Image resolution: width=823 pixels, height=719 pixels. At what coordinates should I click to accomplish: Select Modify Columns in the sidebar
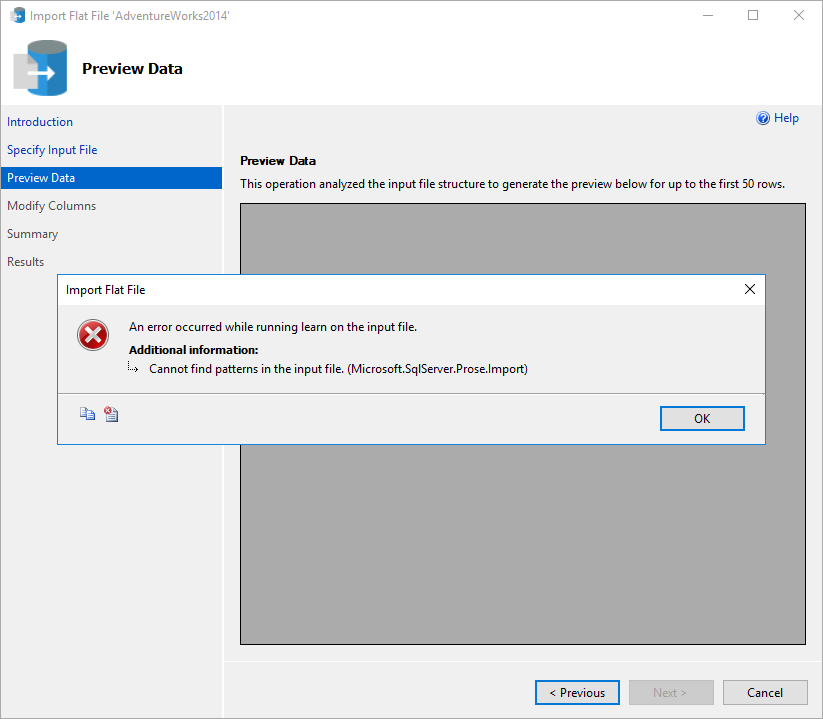(52, 206)
